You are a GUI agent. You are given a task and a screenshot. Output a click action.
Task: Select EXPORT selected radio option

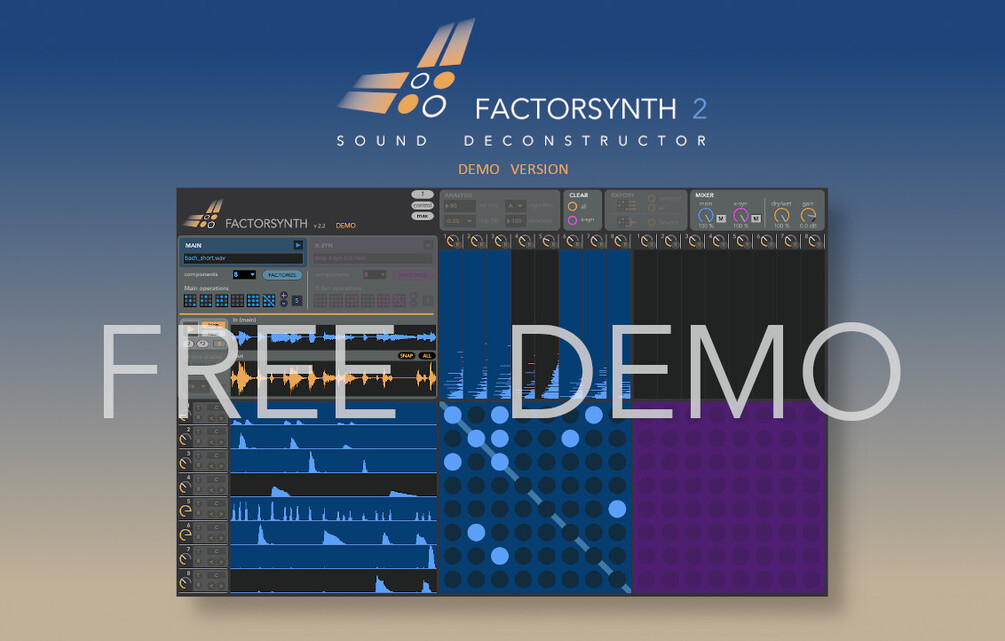(652, 199)
